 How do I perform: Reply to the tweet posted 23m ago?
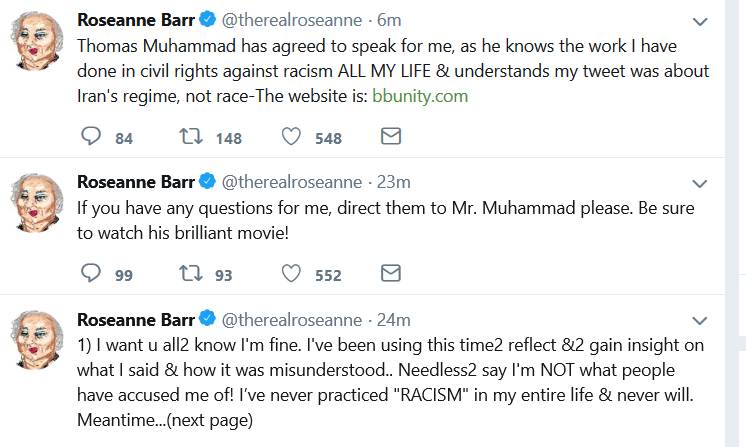click(90, 273)
